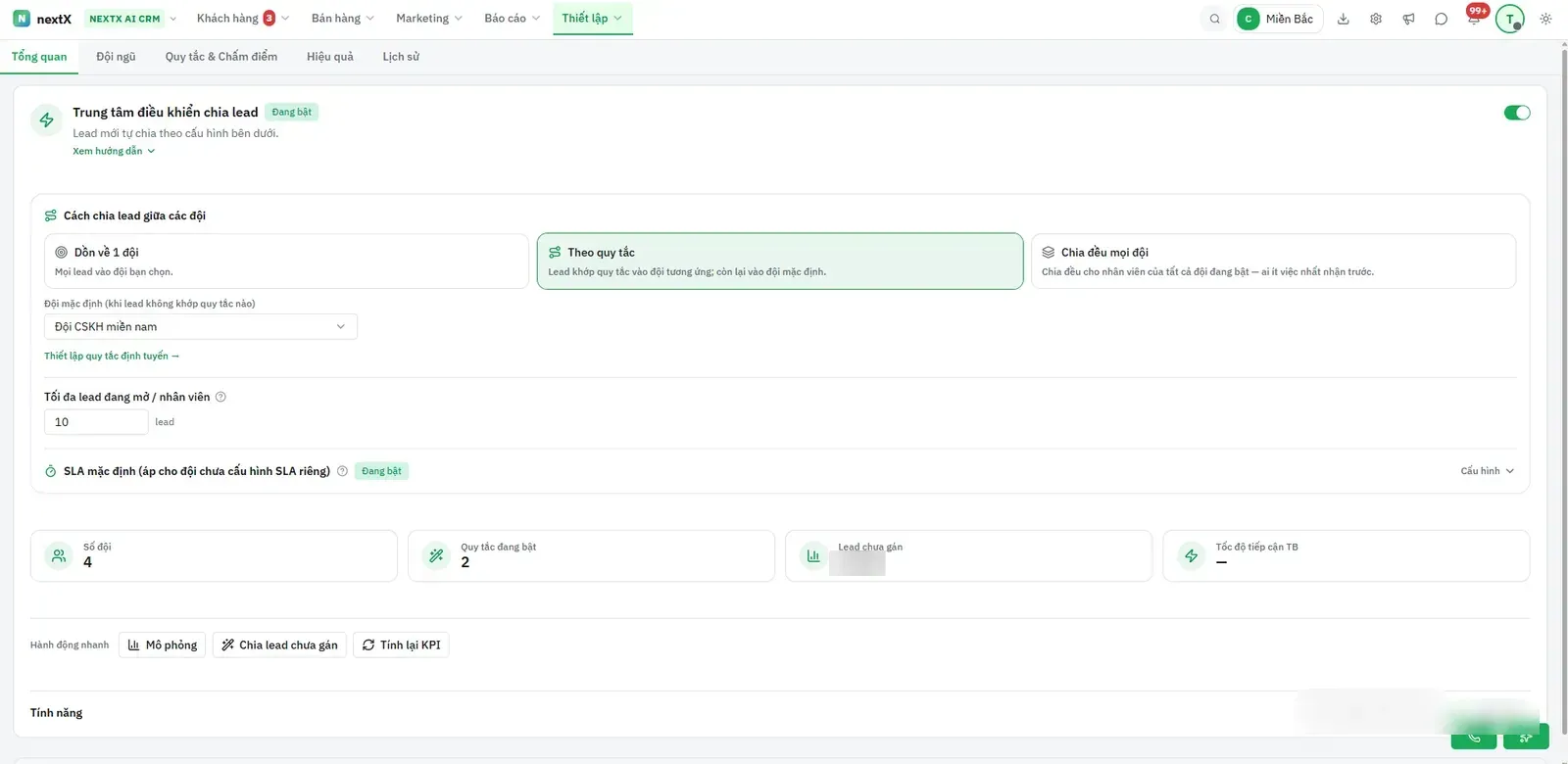
Task: Click the SLA help question-mark icon
Action: [342, 471]
